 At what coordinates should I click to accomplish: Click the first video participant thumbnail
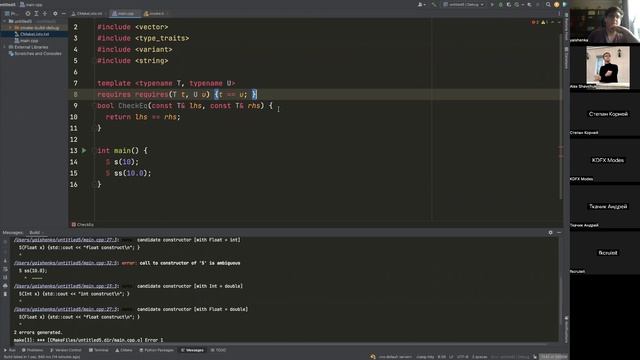pyautogui.click(x=605, y=21)
